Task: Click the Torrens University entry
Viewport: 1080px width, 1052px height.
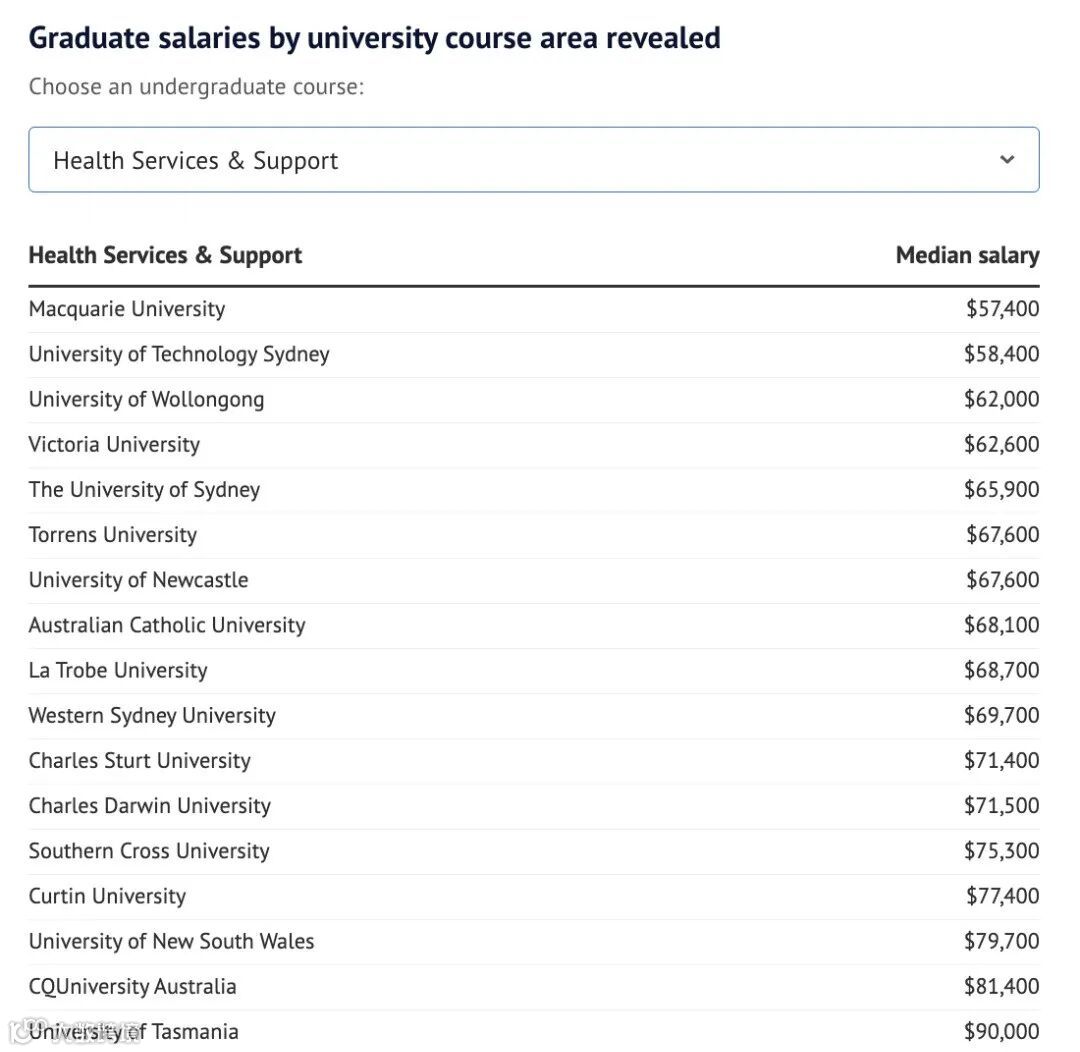Action: (113, 535)
